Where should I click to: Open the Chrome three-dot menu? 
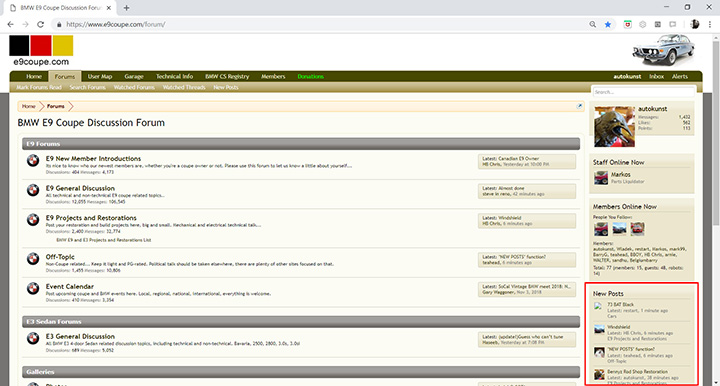[710, 24]
